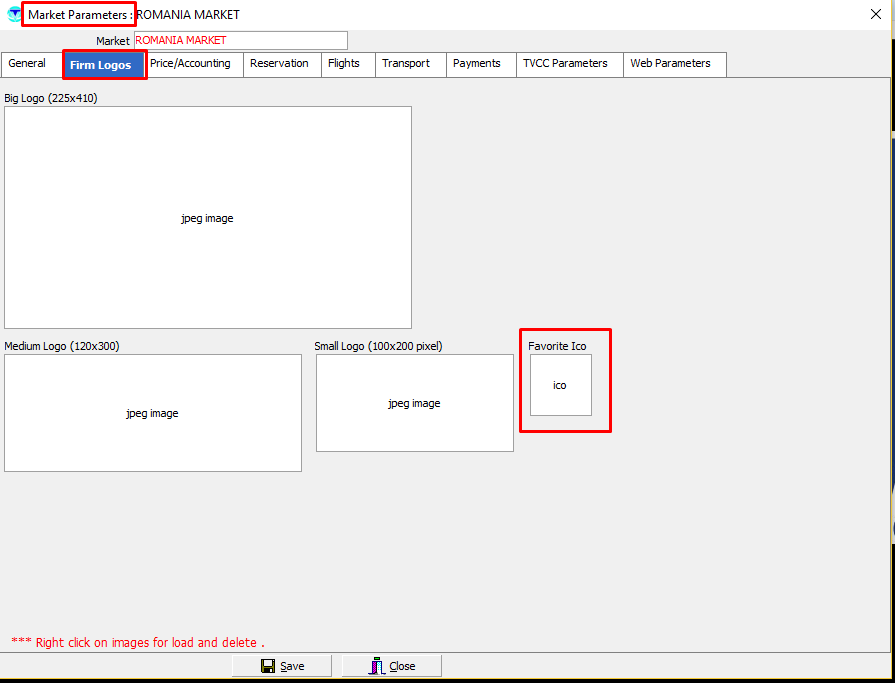
Task: Close the Market Parameters window
Action: pyautogui.click(x=875, y=14)
